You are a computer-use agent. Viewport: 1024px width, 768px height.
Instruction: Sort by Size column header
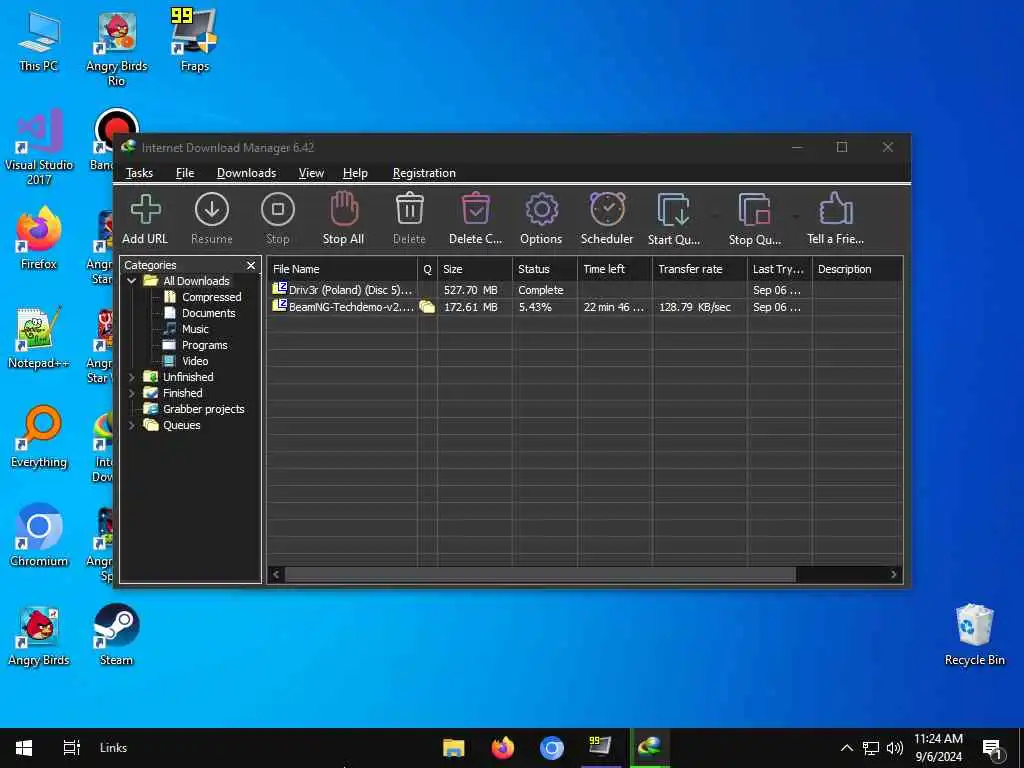pos(475,269)
